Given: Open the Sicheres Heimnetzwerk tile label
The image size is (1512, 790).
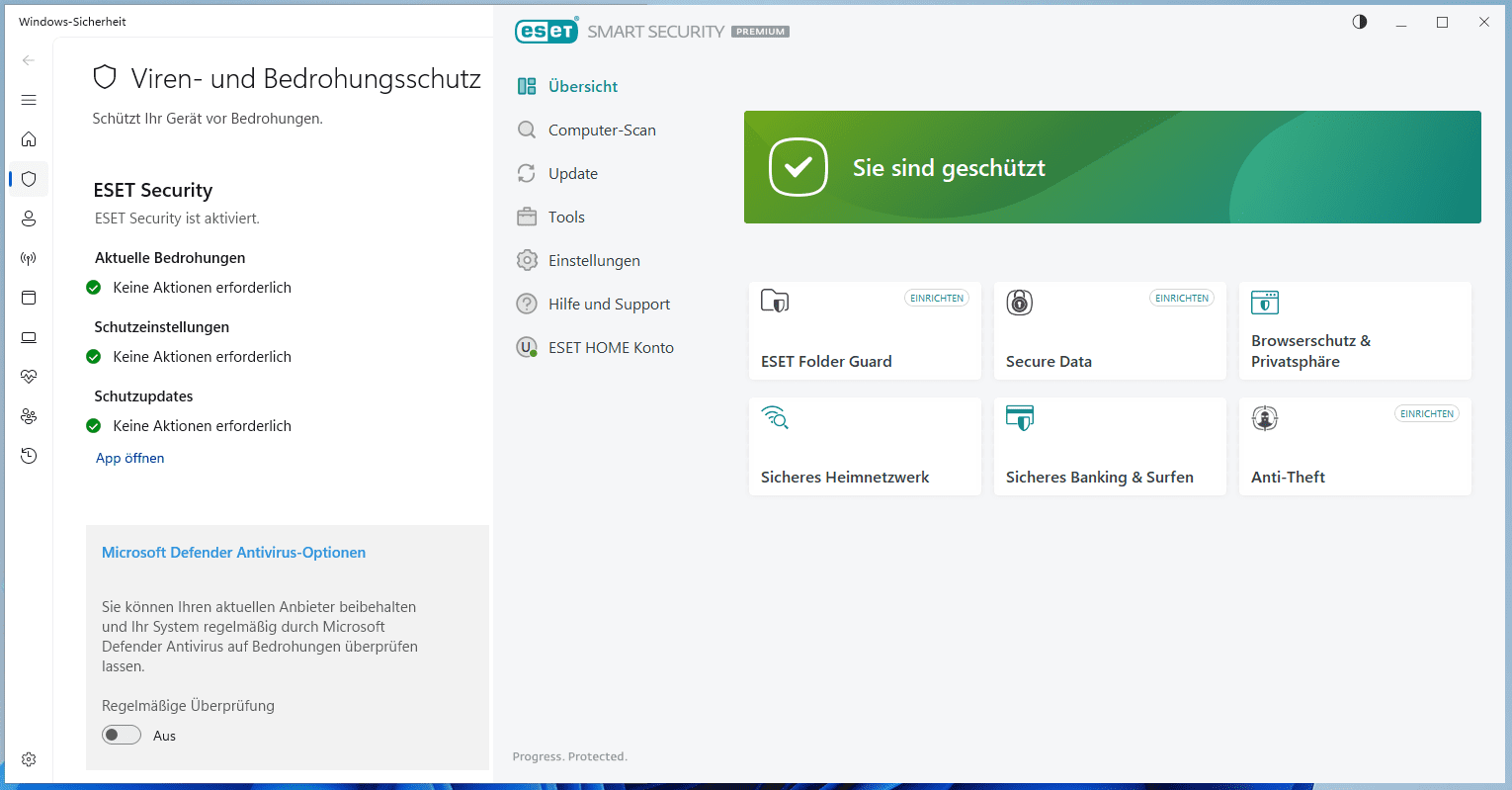Looking at the screenshot, I should click(x=845, y=477).
